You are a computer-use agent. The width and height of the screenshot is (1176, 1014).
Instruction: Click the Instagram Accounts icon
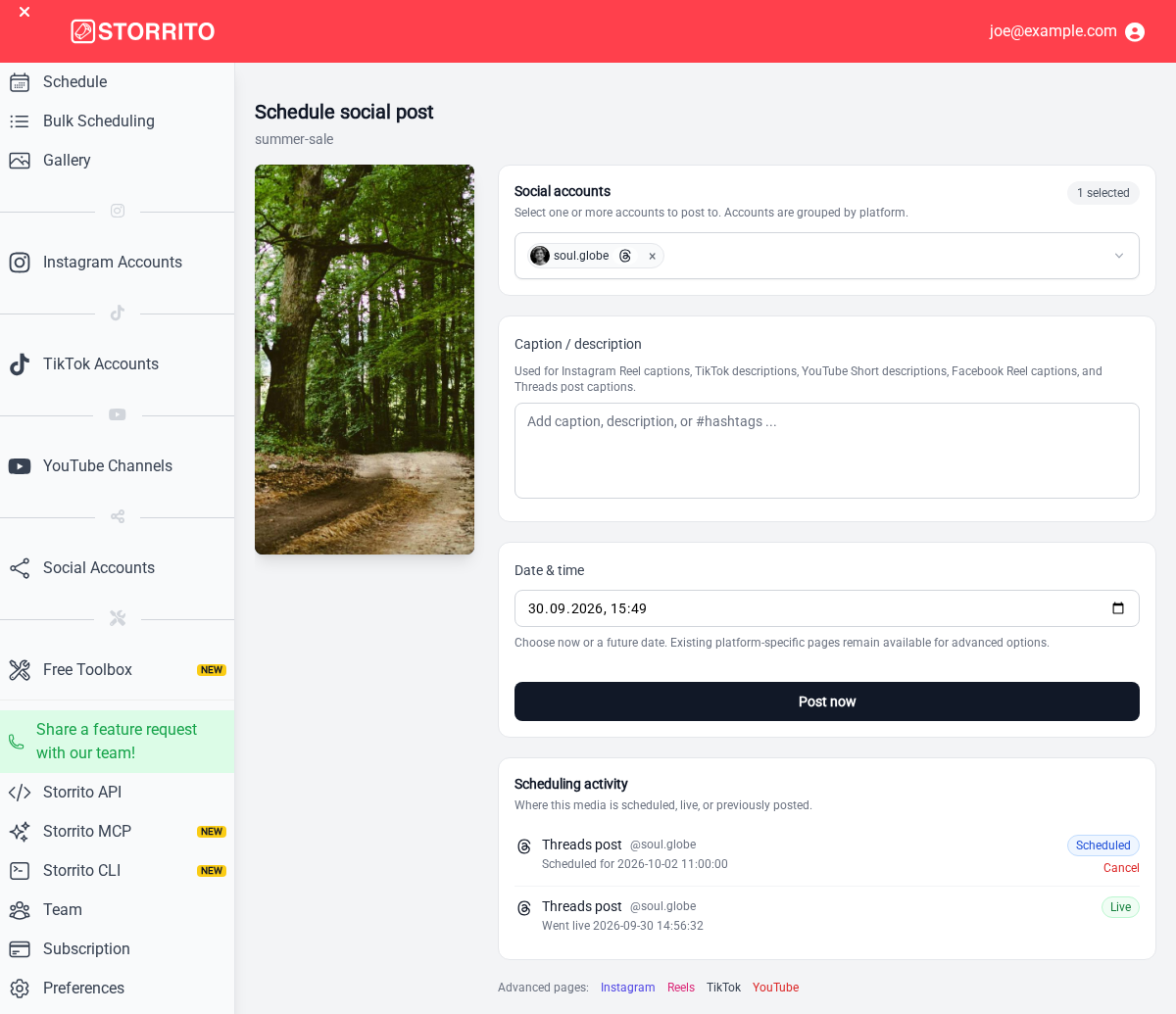point(20,263)
